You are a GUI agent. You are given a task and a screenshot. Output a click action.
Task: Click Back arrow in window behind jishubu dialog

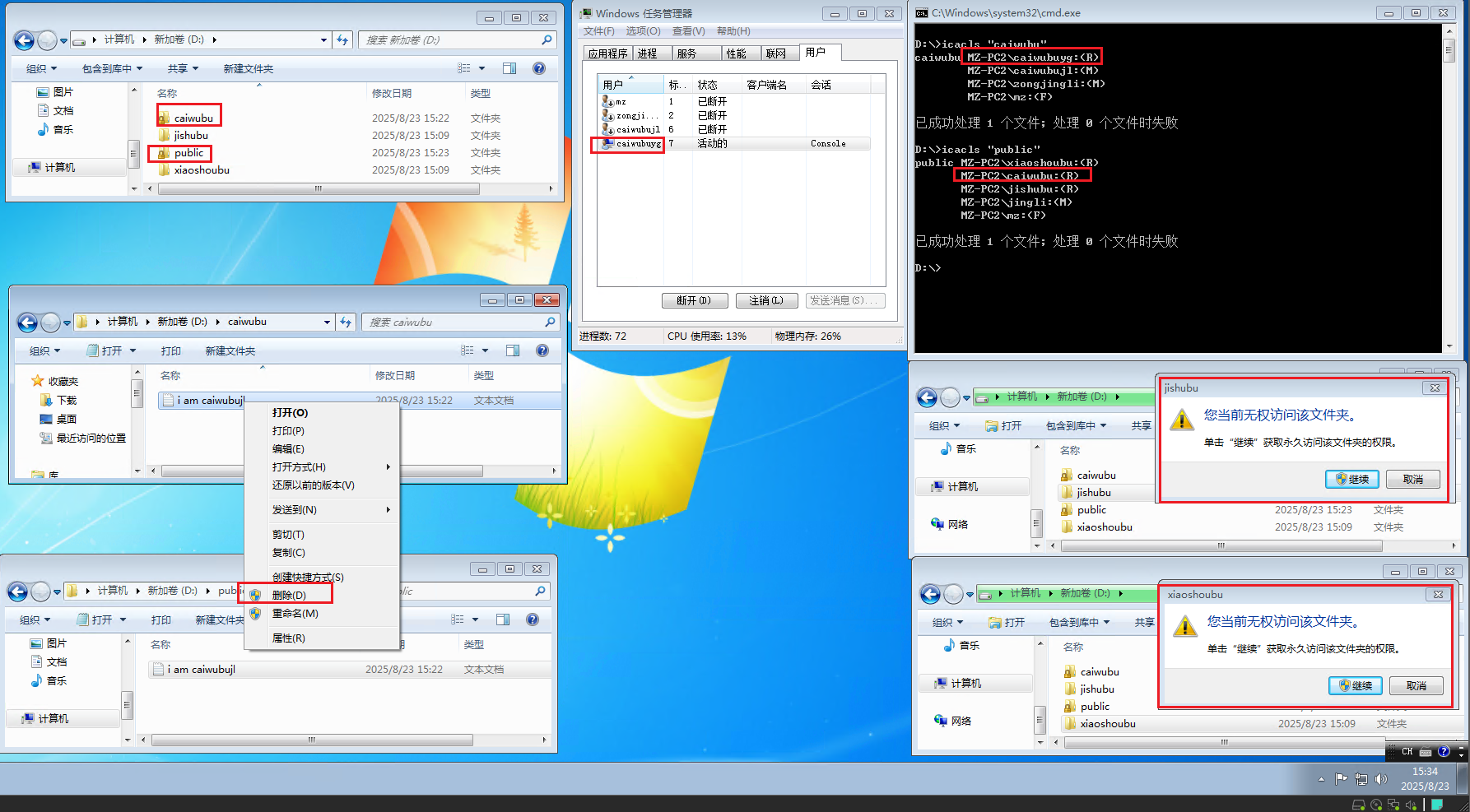click(928, 397)
